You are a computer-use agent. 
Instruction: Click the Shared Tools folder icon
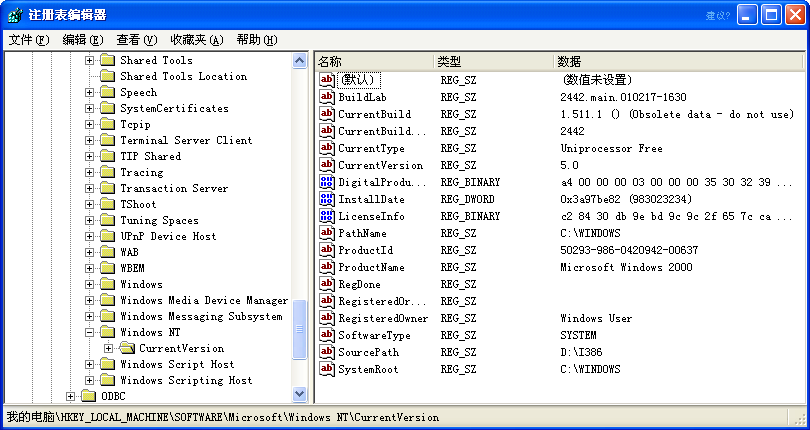click(x=107, y=60)
